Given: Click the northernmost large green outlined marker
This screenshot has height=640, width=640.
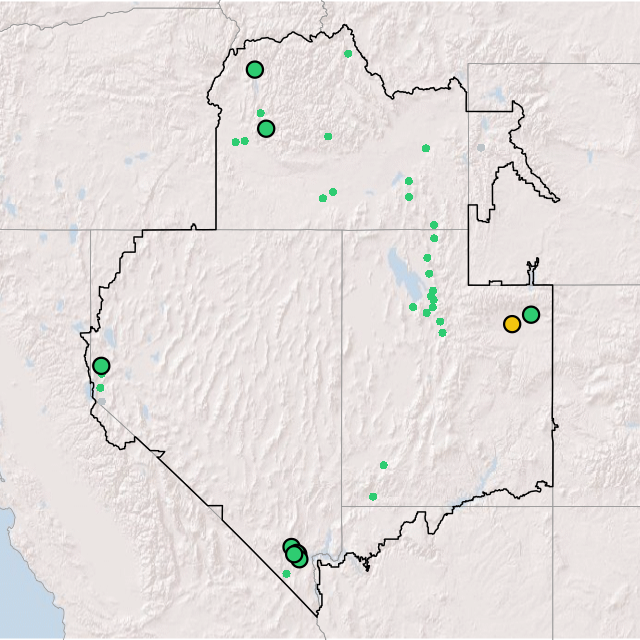Looking at the screenshot, I should click(x=254, y=70).
